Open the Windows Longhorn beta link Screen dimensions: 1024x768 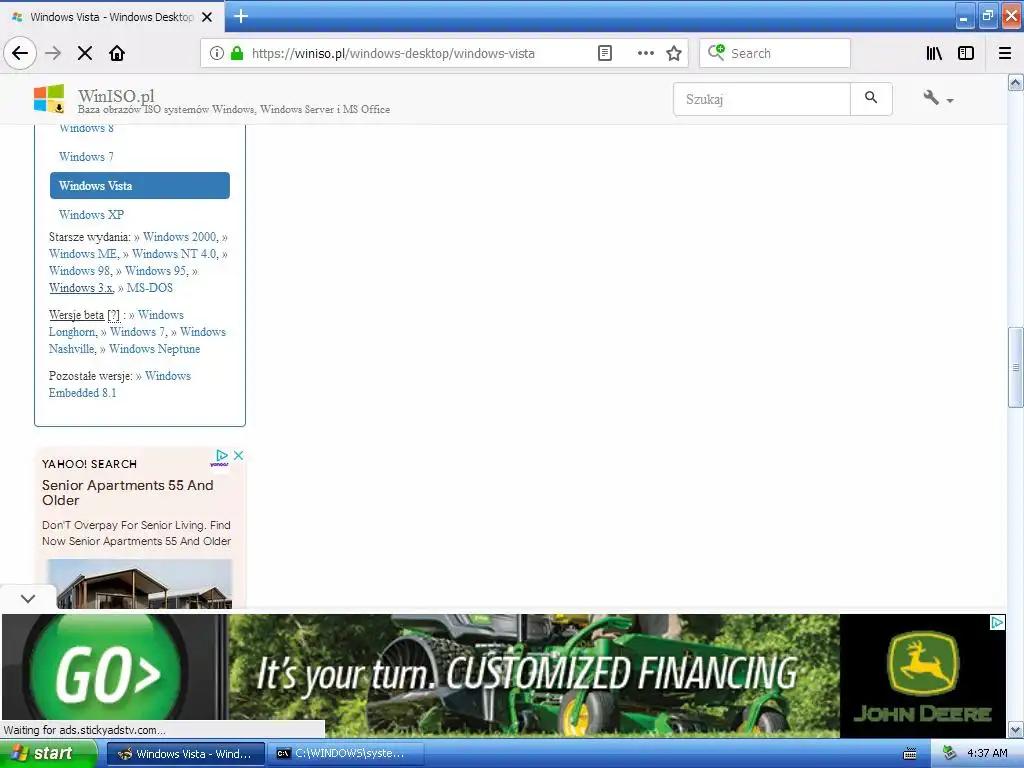(116, 323)
